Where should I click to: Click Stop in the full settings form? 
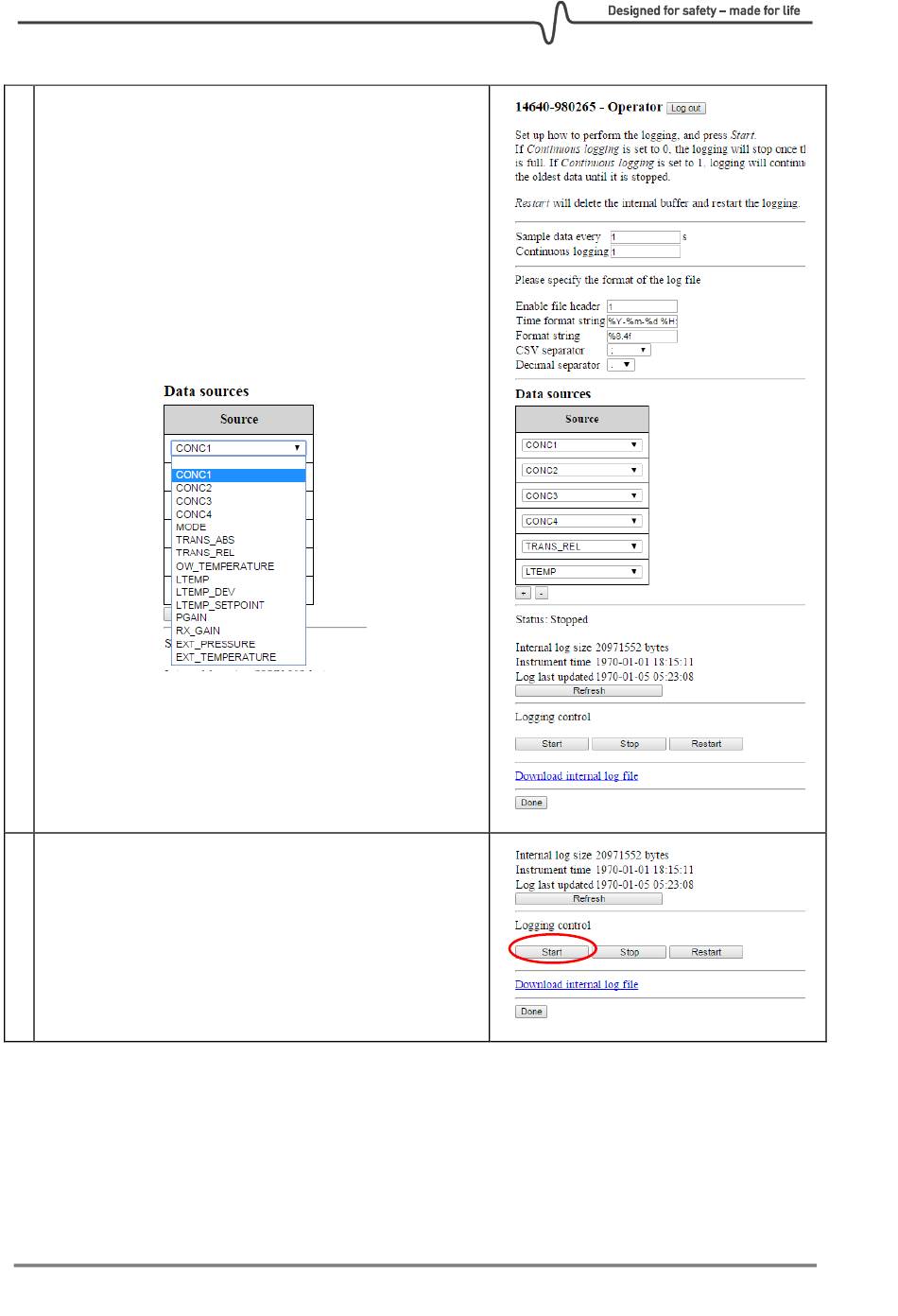point(630,744)
